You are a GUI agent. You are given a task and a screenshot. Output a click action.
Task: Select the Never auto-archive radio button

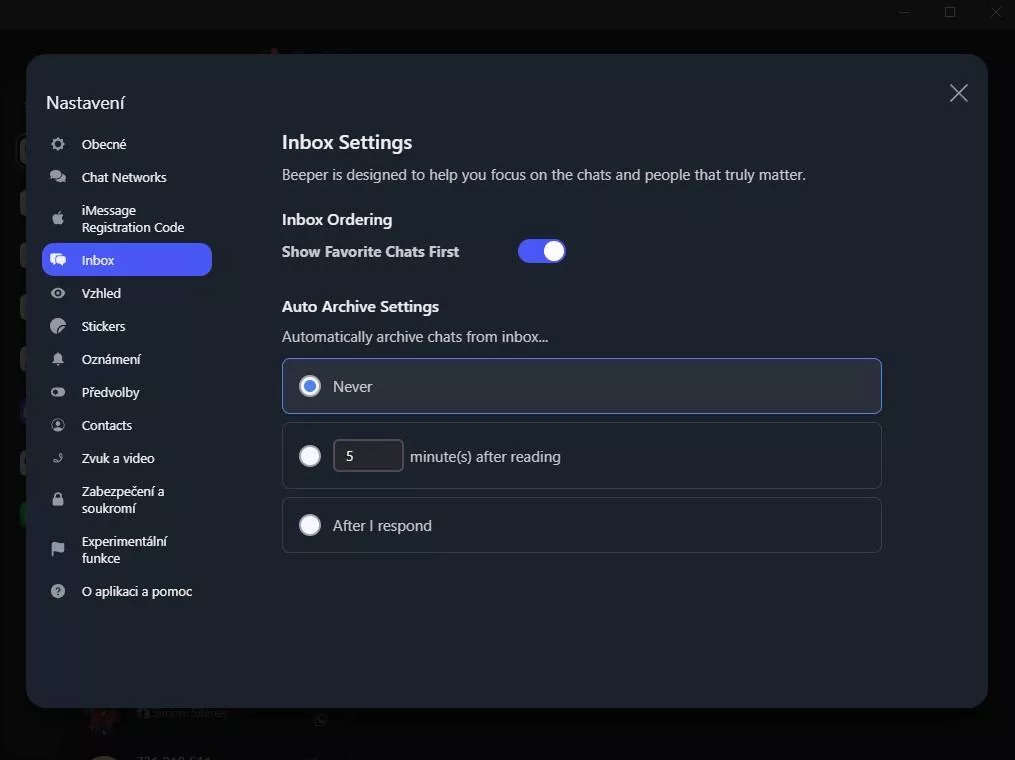pos(309,386)
